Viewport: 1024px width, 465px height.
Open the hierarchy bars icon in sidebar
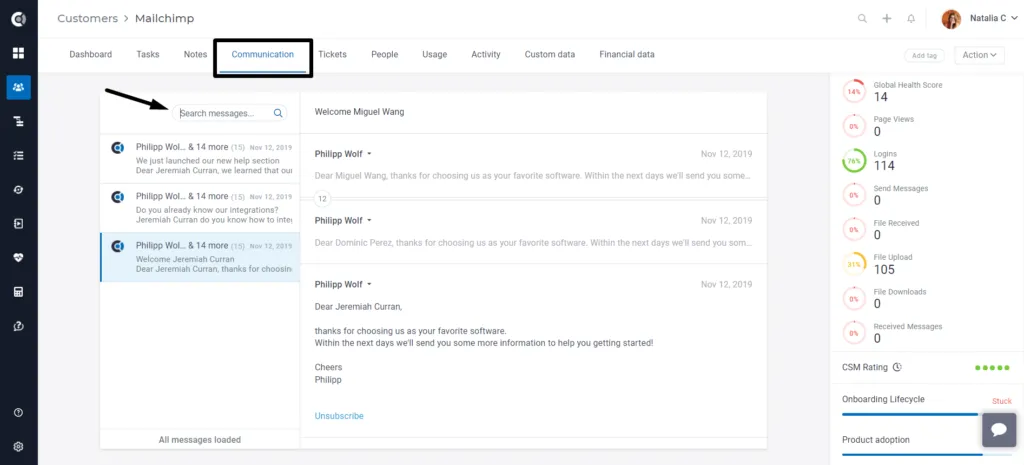[x=18, y=121]
